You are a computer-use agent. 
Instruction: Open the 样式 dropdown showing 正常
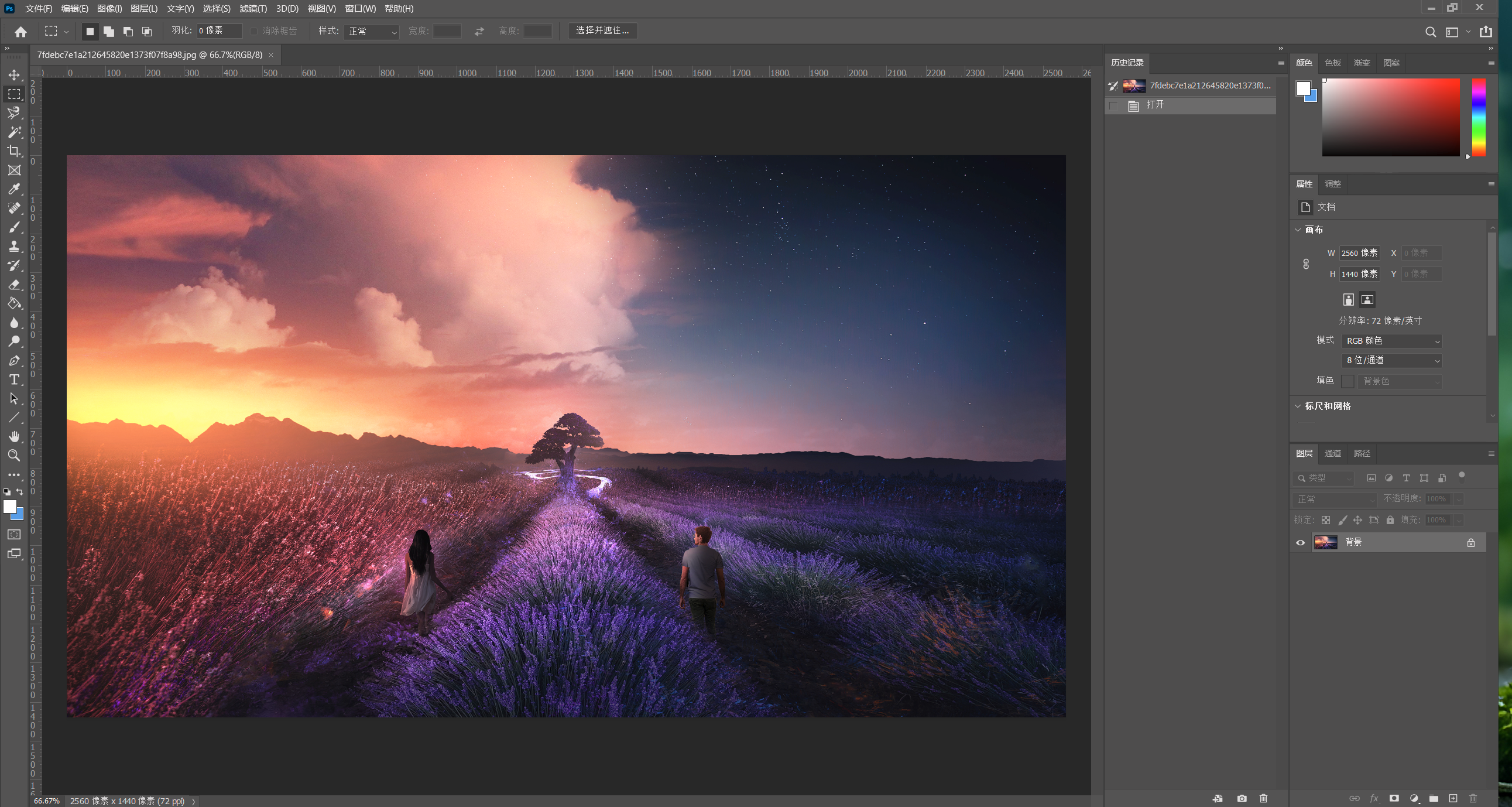[372, 31]
